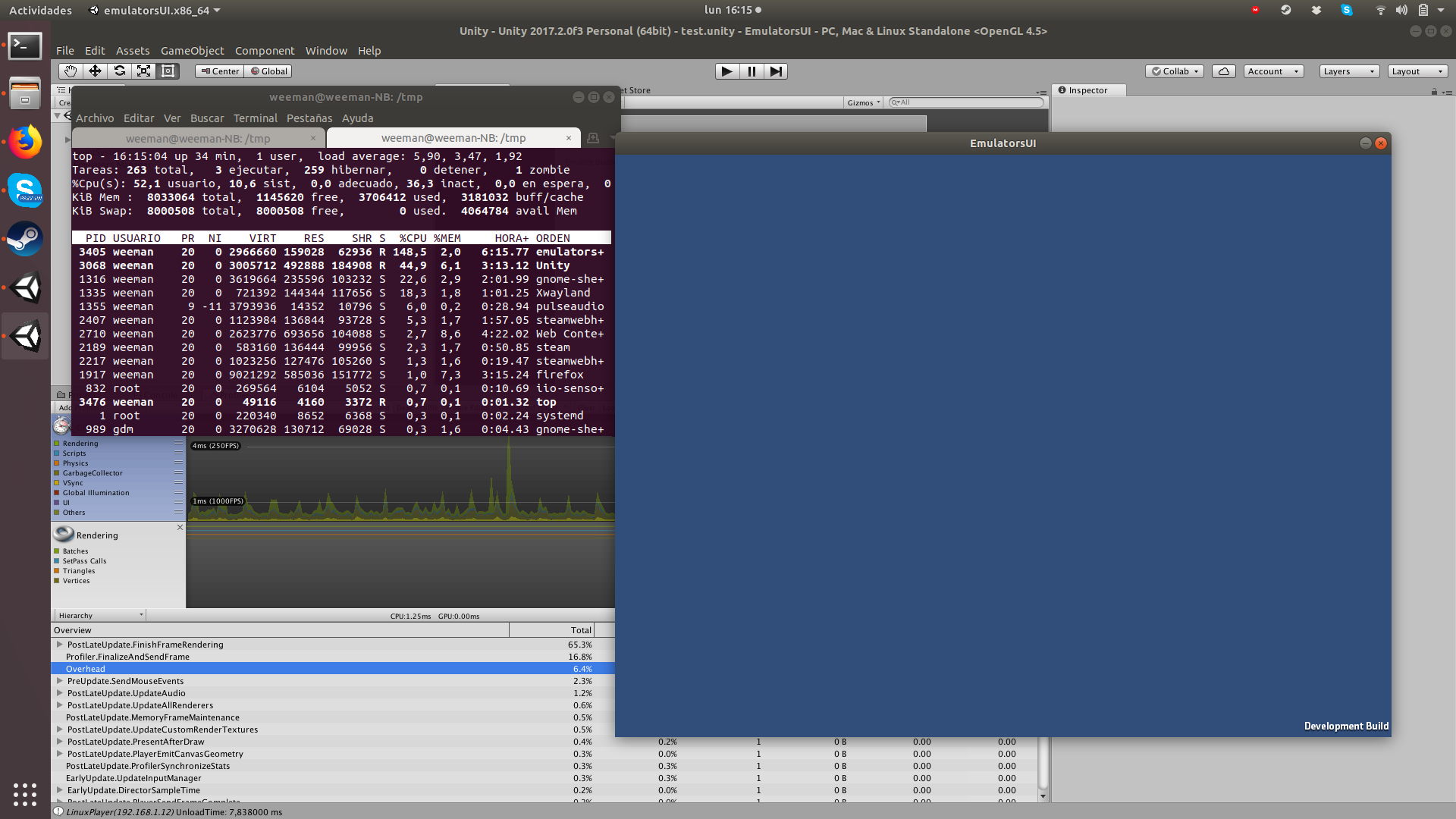Toggle the Scripts category in Profiler legend
The image size is (1456, 819).
(x=56, y=453)
